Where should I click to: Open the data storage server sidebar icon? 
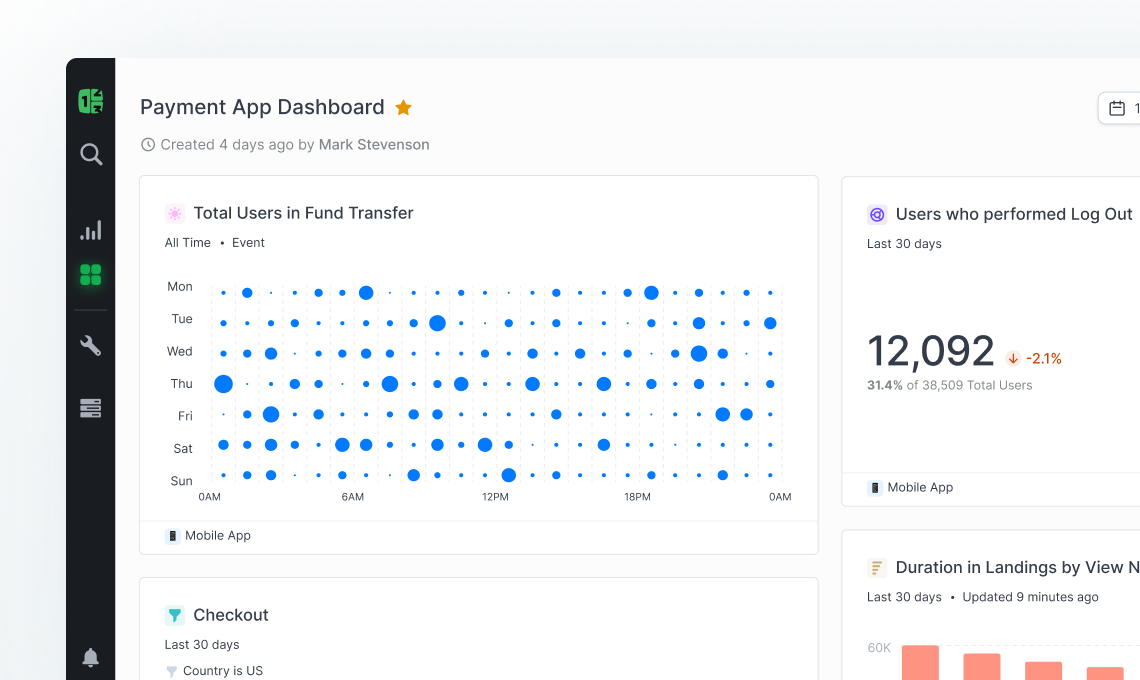[91, 408]
